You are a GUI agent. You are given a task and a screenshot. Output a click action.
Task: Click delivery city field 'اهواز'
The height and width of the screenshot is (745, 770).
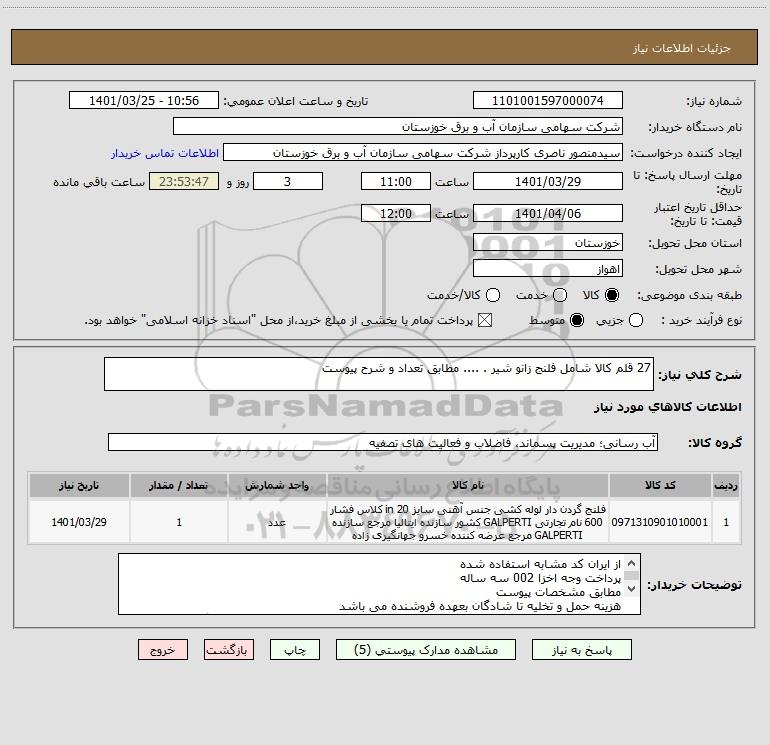[548, 269]
